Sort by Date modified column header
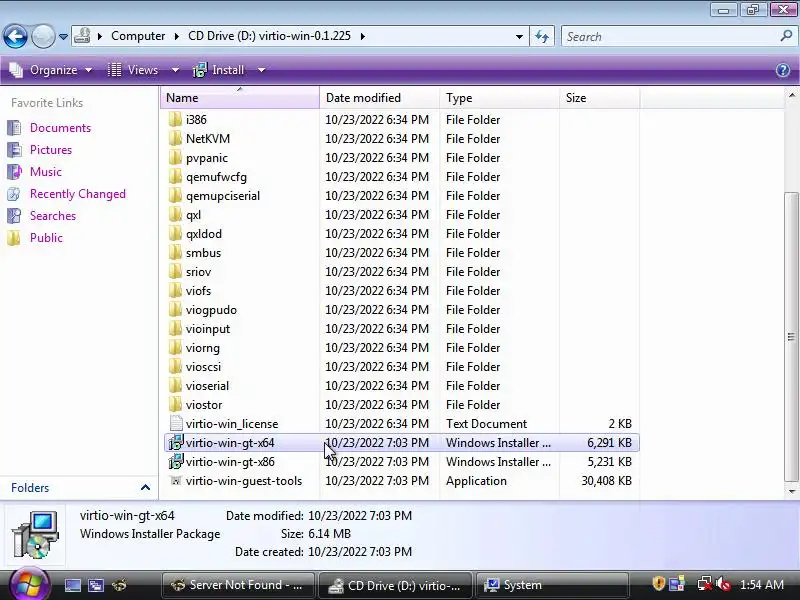The height and width of the screenshot is (600, 800). pyautogui.click(x=379, y=97)
